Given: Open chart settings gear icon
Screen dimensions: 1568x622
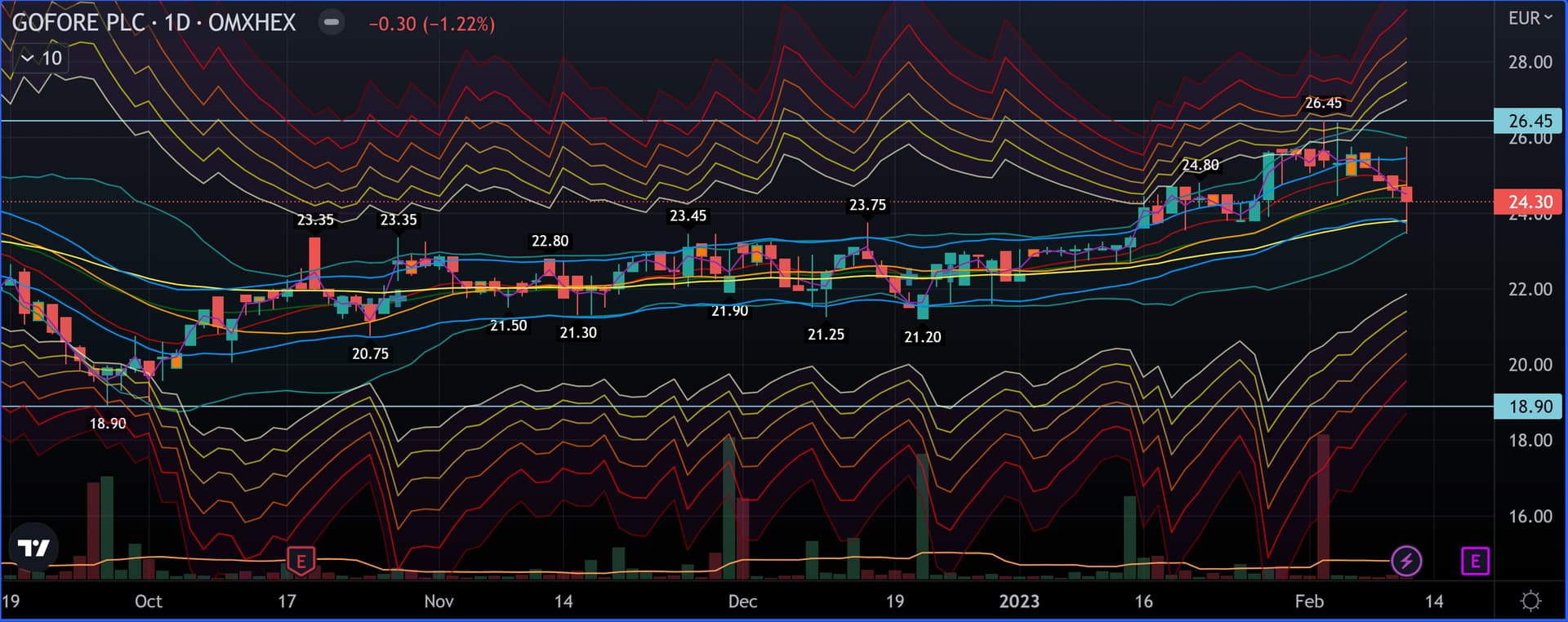Looking at the screenshot, I should tap(1530, 602).
